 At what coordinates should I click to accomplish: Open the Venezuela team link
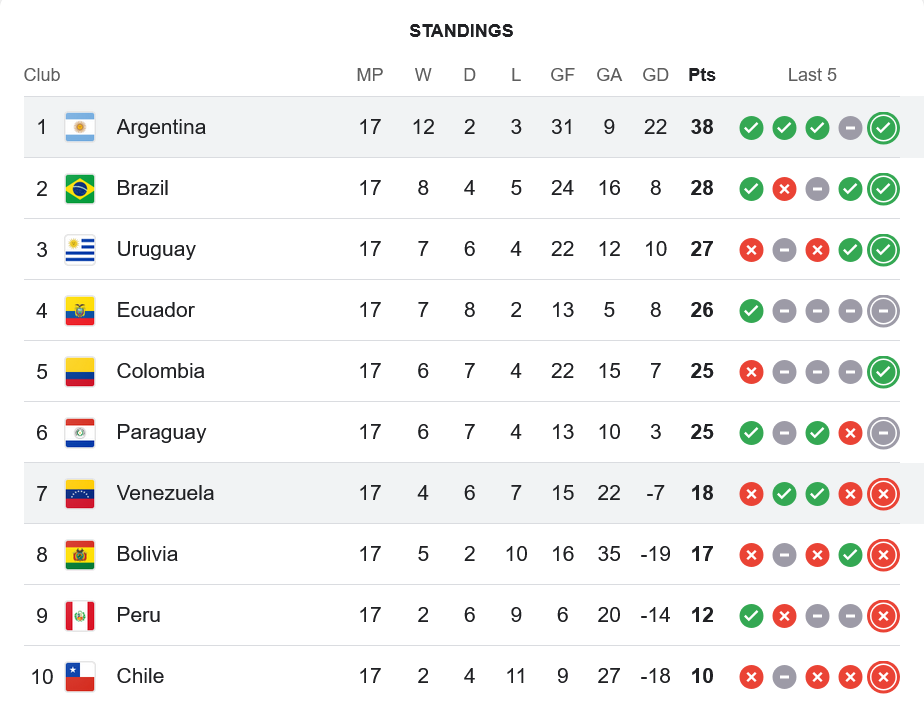click(x=165, y=493)
